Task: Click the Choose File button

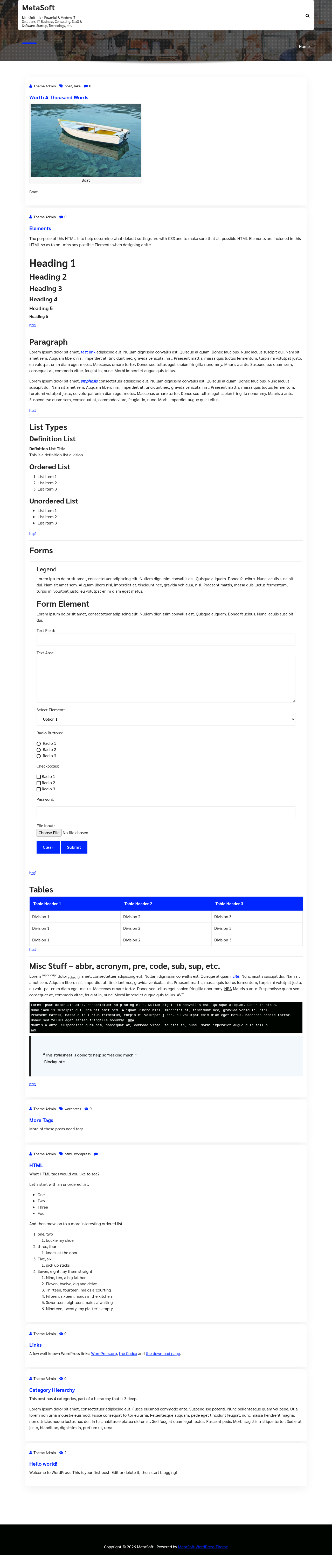Action: (x=49, y=833)
